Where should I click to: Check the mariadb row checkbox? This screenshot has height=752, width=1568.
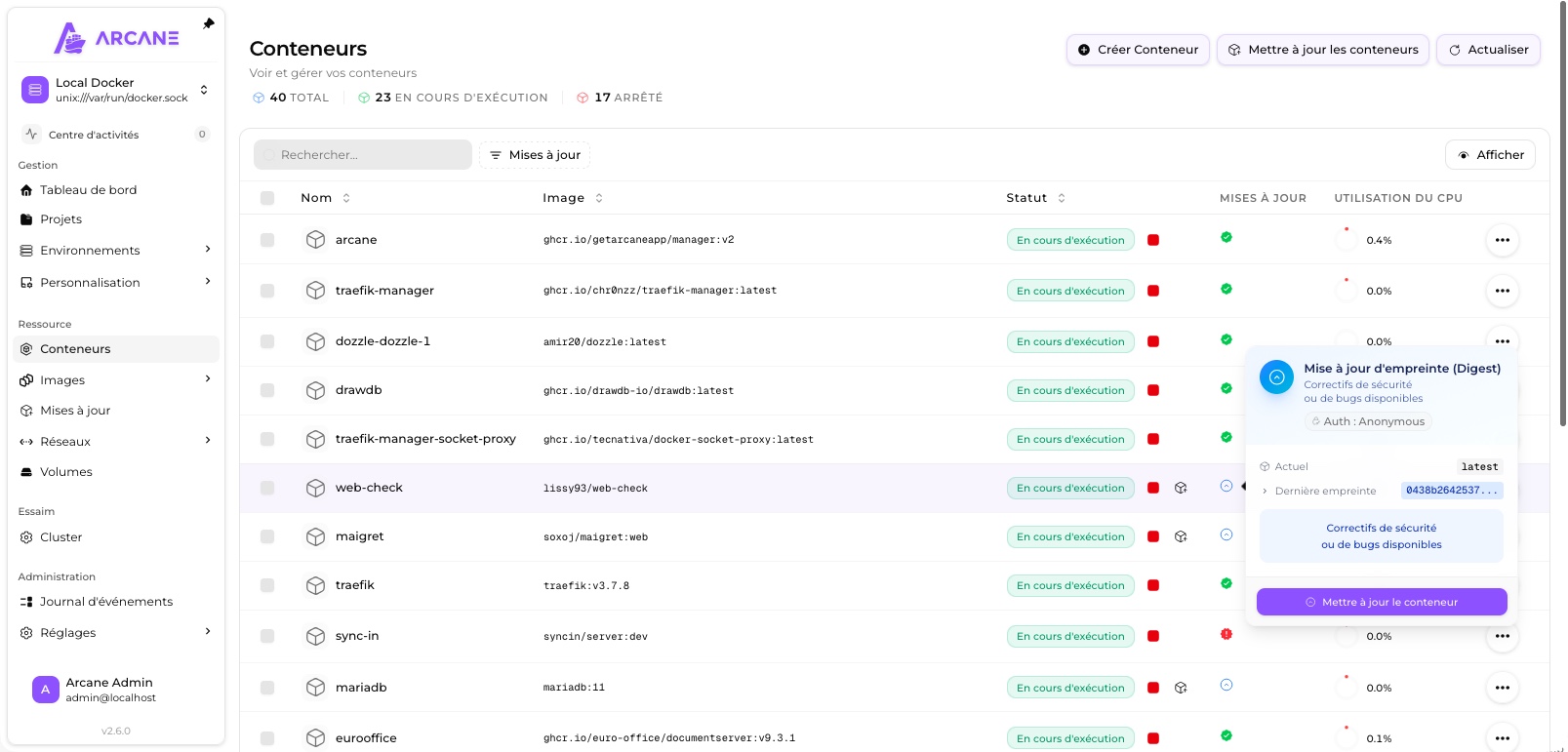[x=267, y=688]
